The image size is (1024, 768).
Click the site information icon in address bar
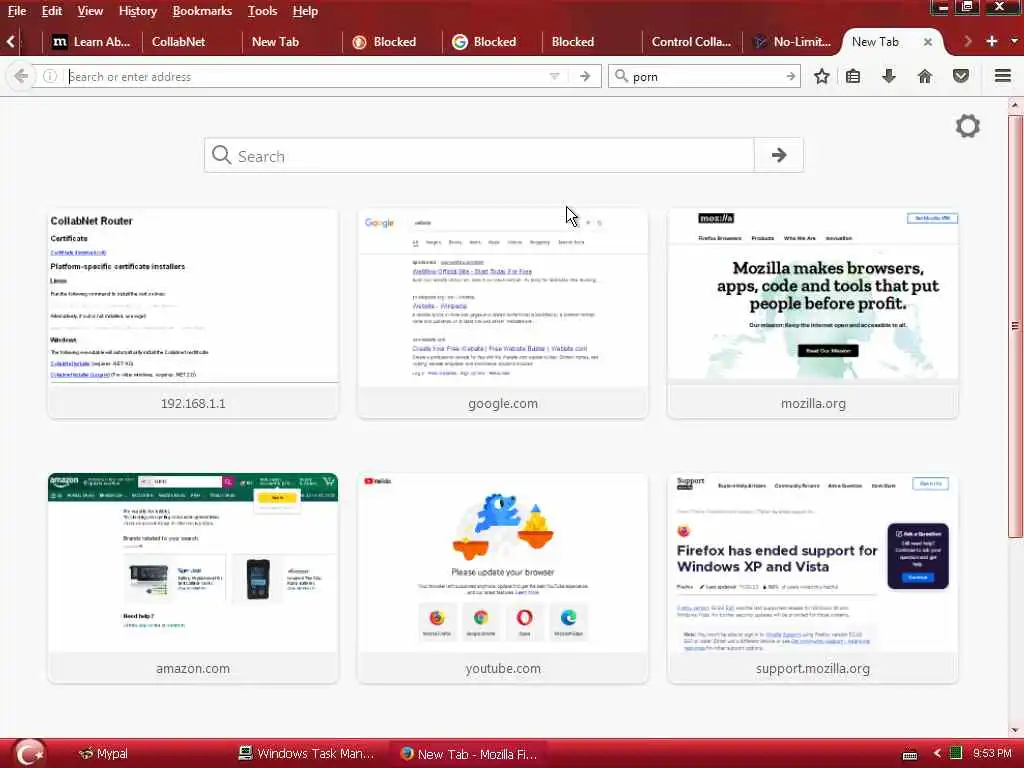click(50, 76)
